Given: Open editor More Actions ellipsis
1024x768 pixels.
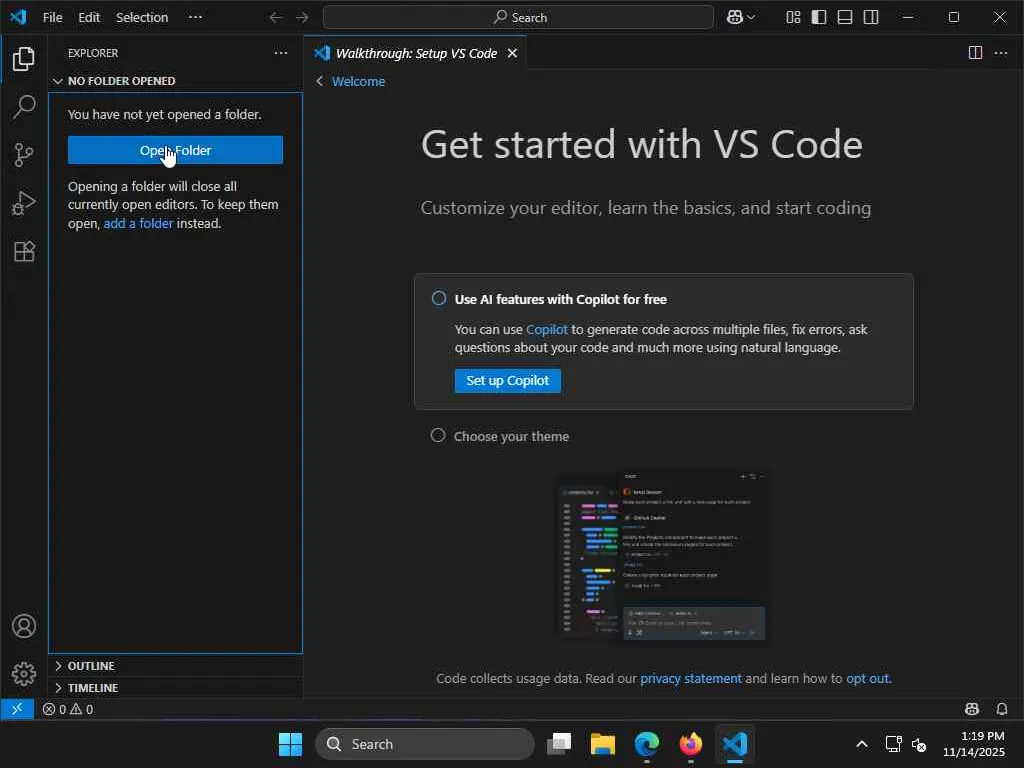Looking at the screenshot, I should [x=1000, y=53].
